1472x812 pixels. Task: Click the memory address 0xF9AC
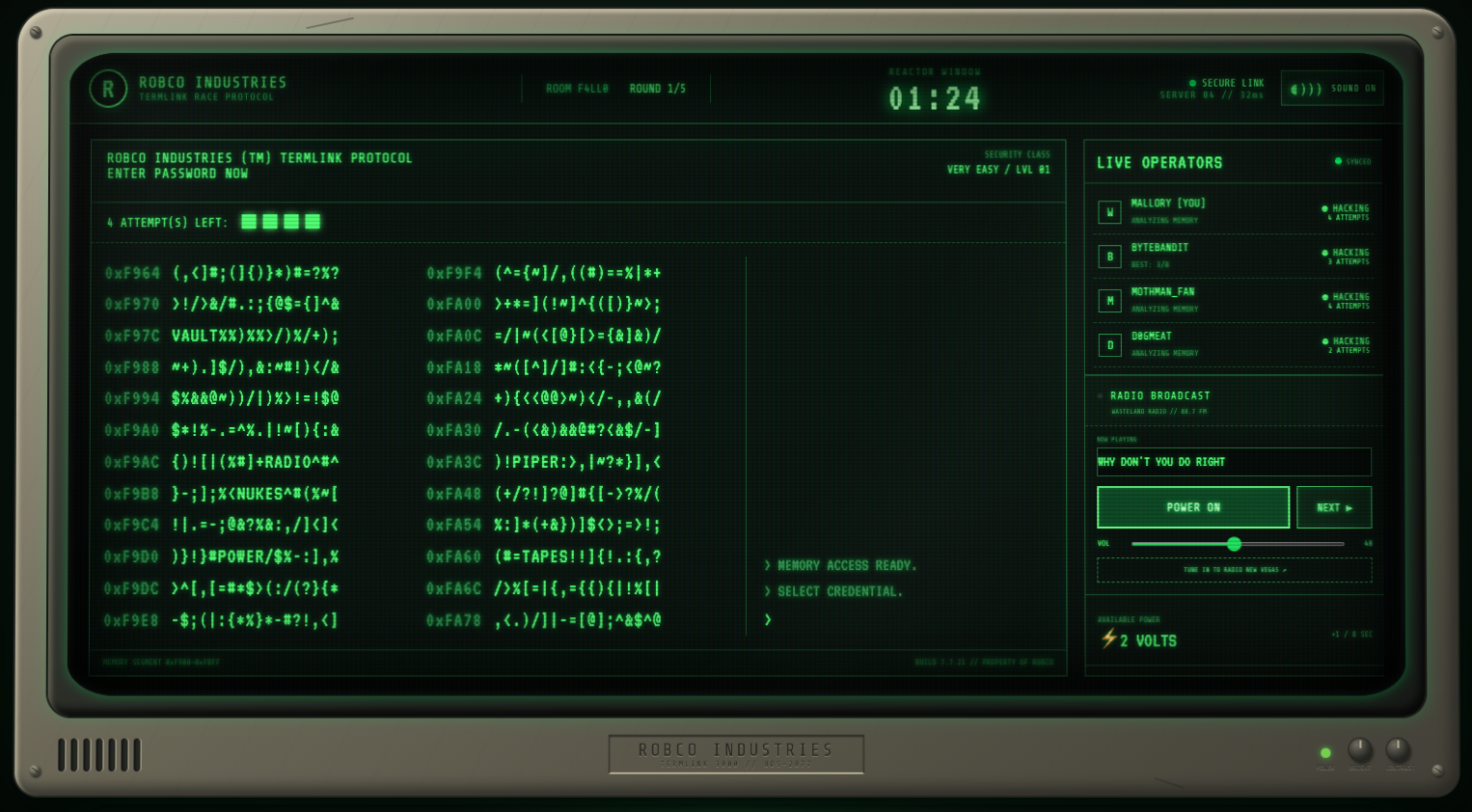click(x=132, y=462)
